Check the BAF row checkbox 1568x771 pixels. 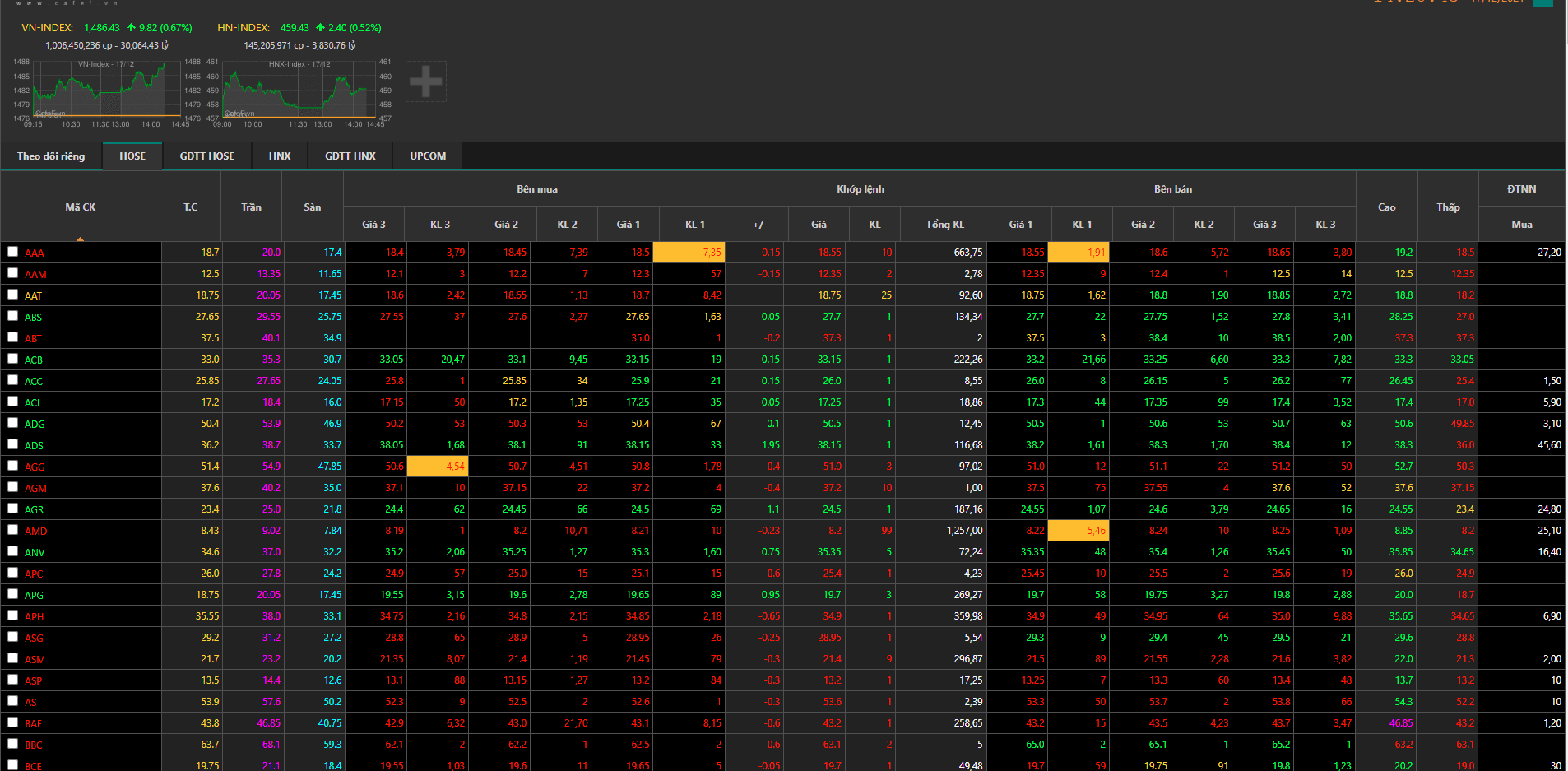12,722
